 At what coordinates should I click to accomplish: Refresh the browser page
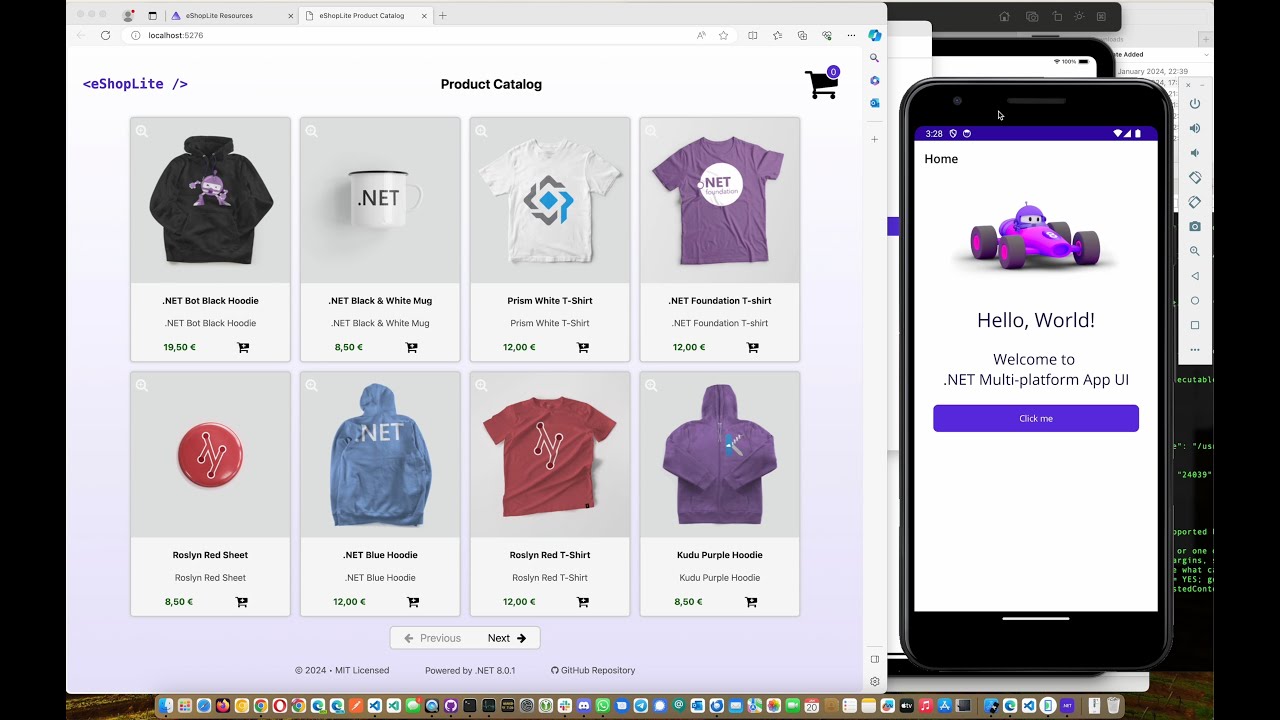(105, 35)
